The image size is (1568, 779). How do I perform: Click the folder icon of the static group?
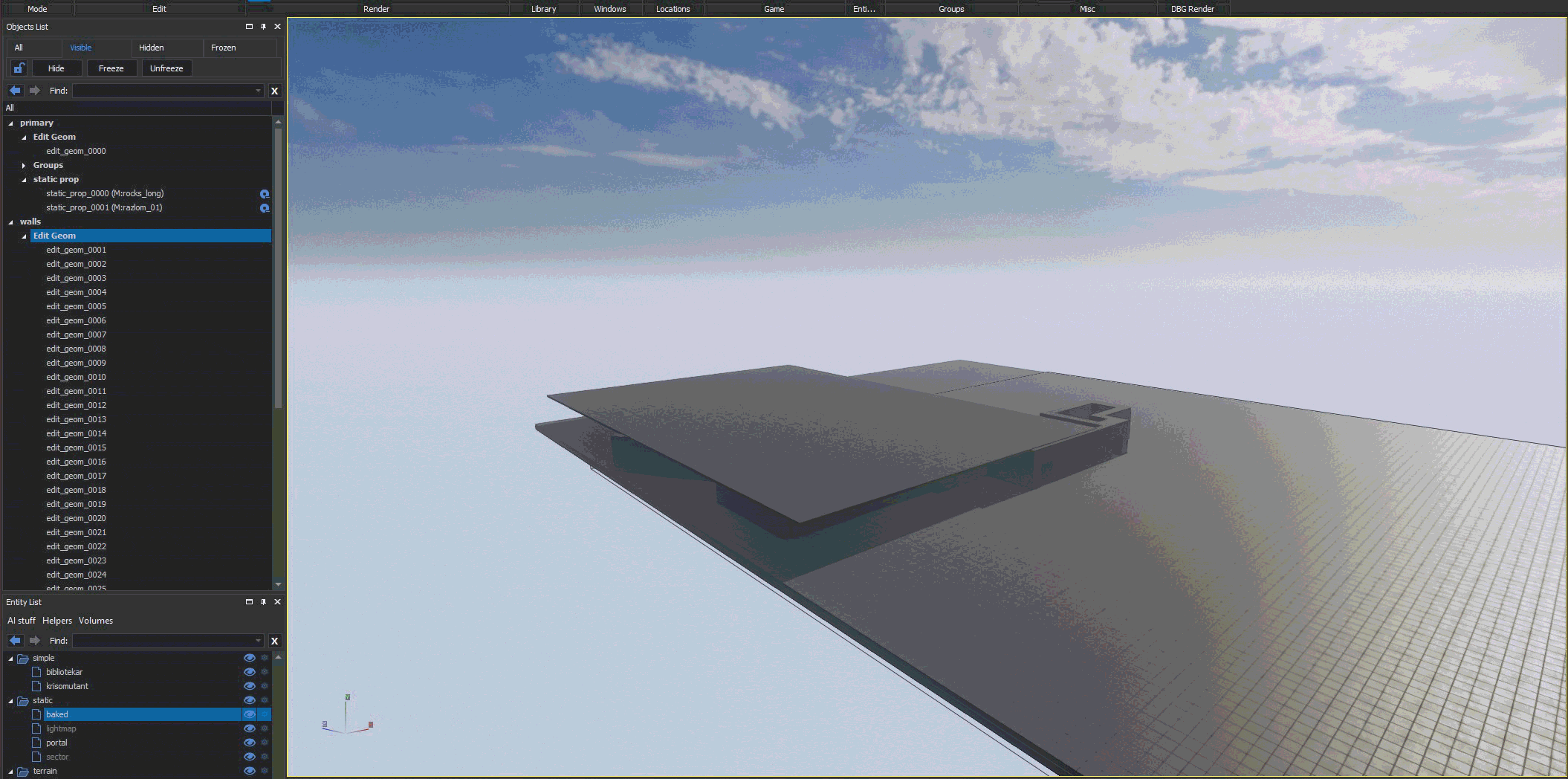[x=22, y=699]
